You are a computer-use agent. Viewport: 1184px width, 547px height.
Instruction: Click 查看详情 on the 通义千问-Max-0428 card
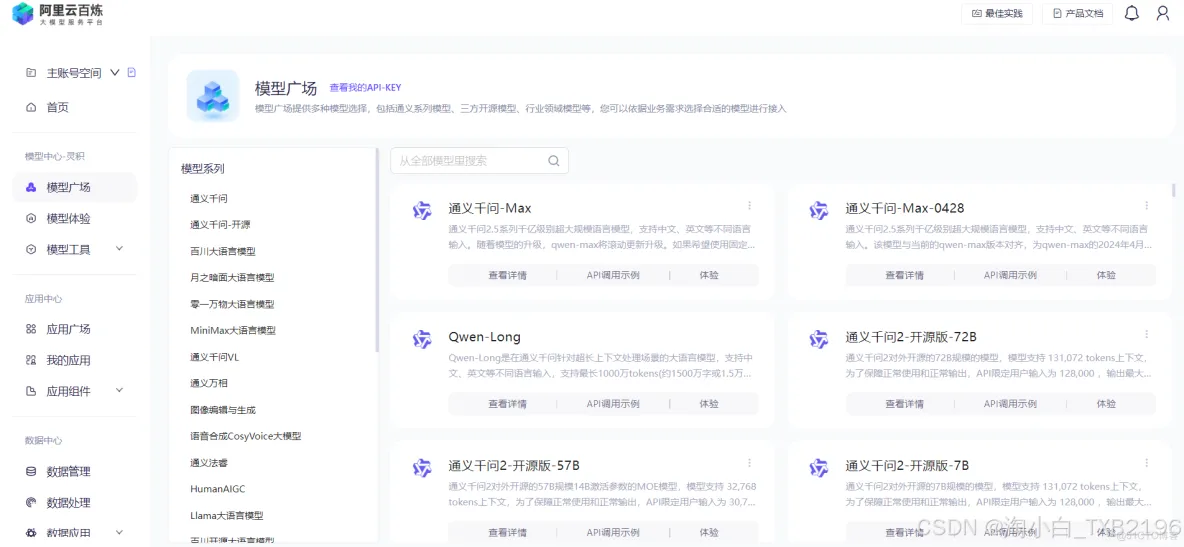[905, 275]
